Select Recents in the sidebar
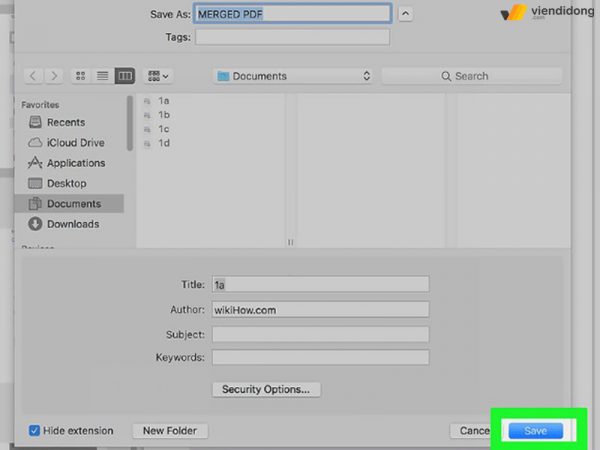 click(x=65, y=122)
